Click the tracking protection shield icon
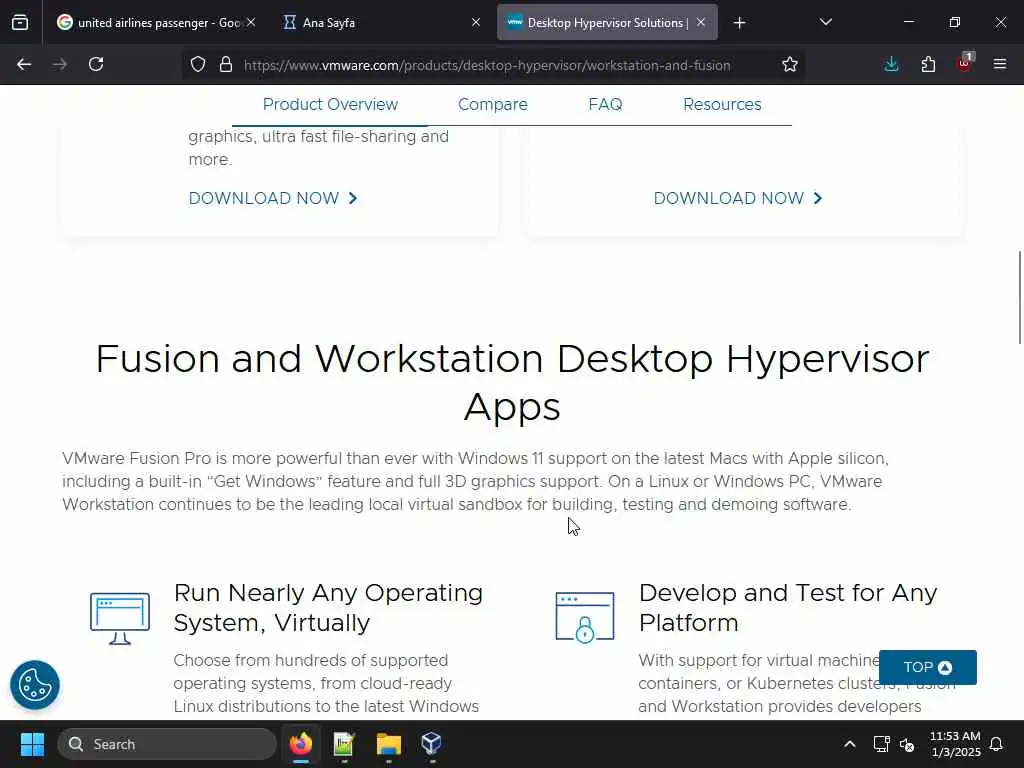The image size is (1024, 768). tap(198, 64)
